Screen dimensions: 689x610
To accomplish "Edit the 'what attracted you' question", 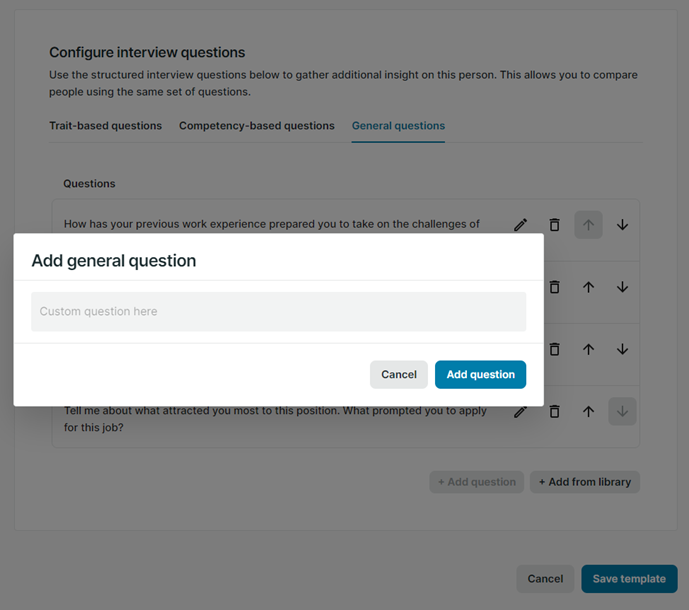I will [x=521, y=412].
